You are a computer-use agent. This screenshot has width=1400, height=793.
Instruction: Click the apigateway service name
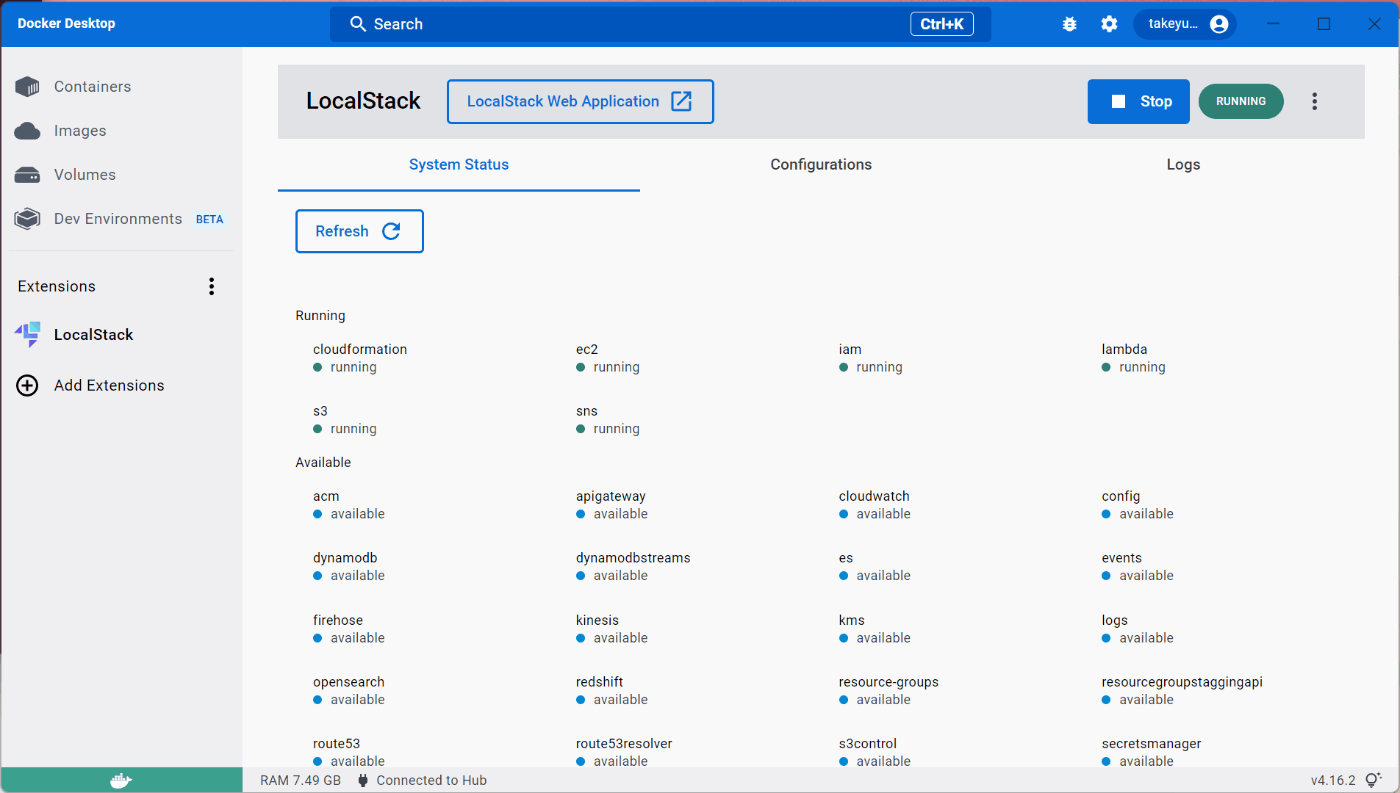click(x=611, y=497)
